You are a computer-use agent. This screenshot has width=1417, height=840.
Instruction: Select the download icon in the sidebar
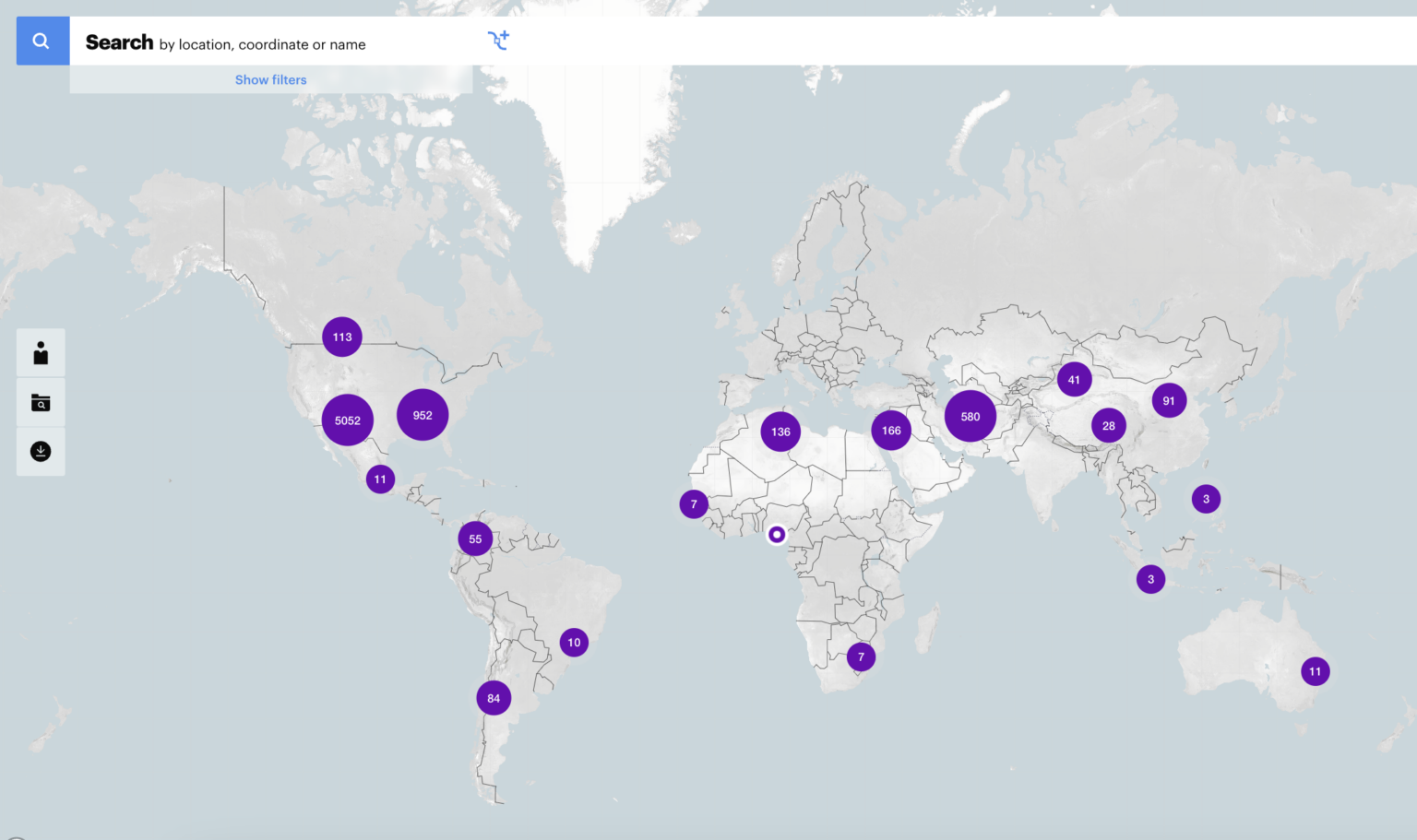tap(40, 451)
